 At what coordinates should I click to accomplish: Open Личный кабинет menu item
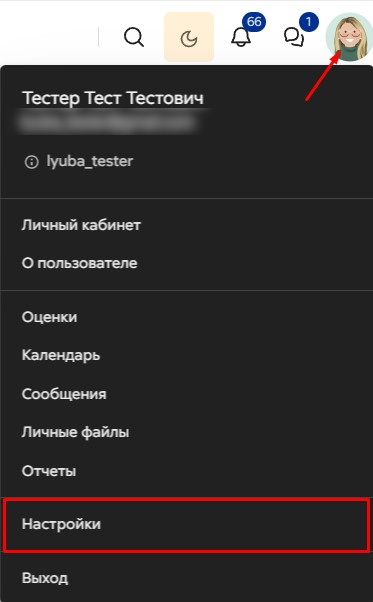click(x=186, y=225)
